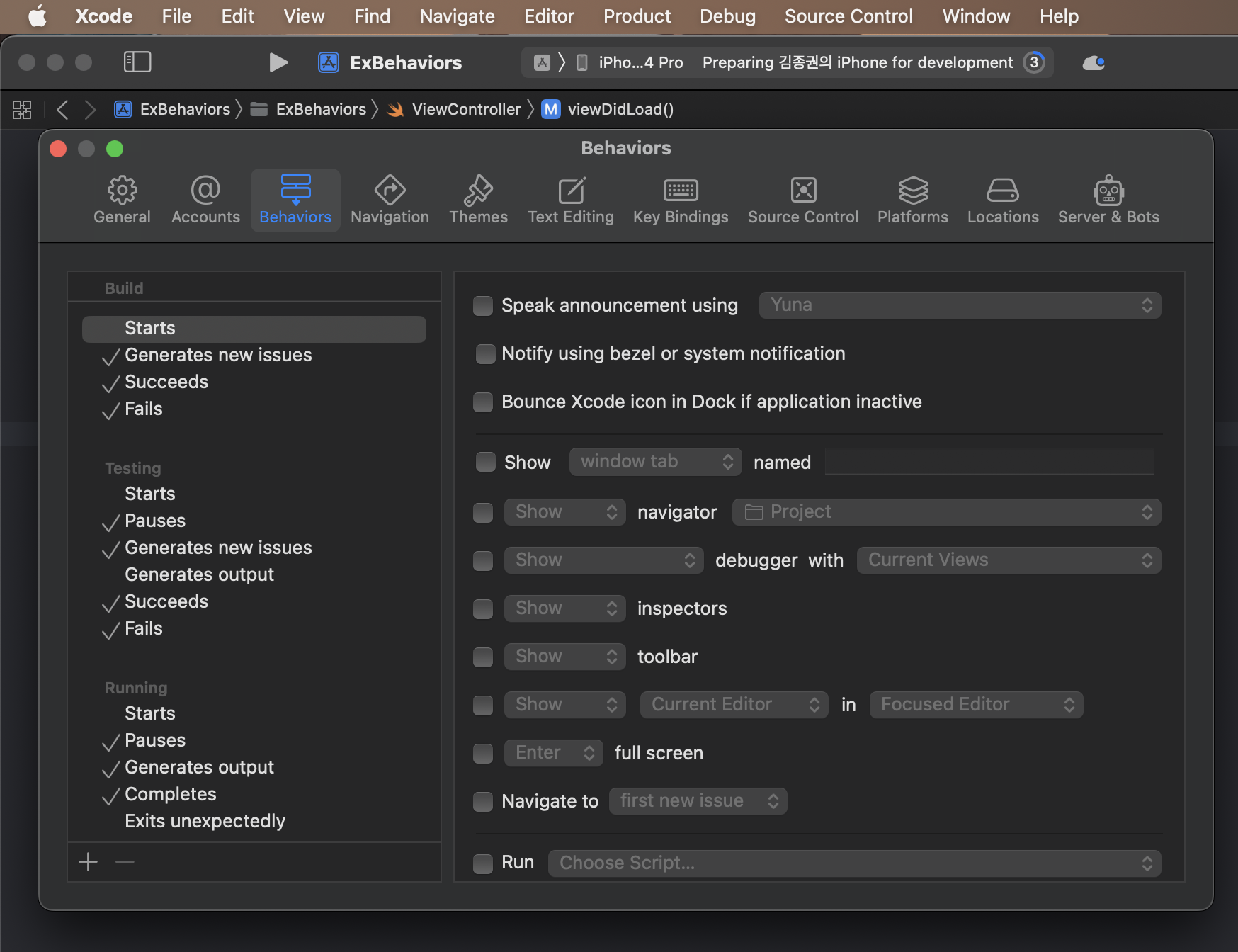Image resolution: width=1238 pixels, height=952 pixels.
Task: Open the Navigation preferences pane
Action: [390, 200]
